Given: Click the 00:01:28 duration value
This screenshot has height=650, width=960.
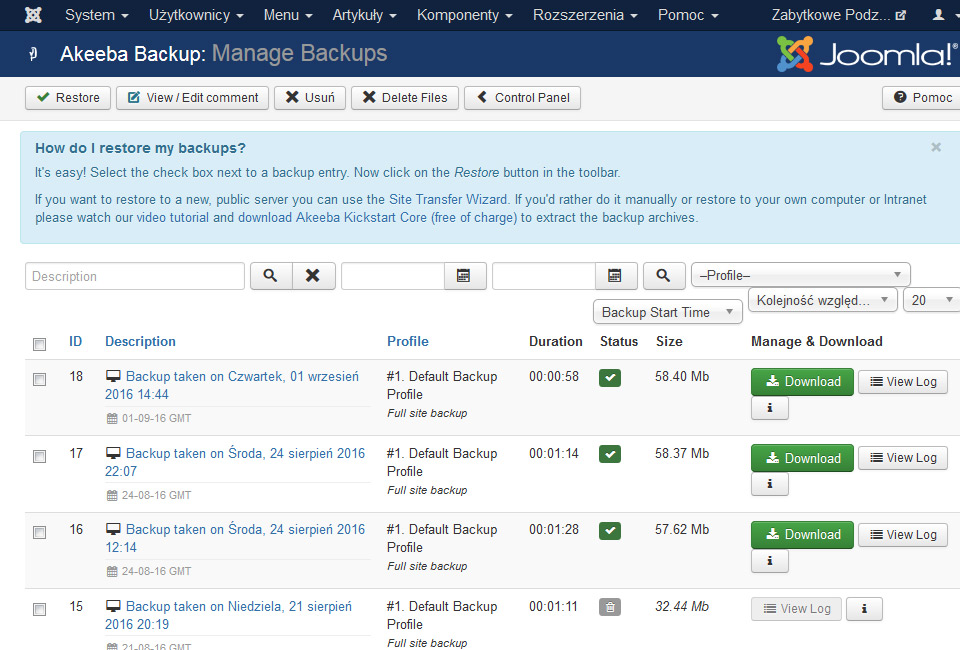Looking at the screenshot, I should (x=554, y=529).
